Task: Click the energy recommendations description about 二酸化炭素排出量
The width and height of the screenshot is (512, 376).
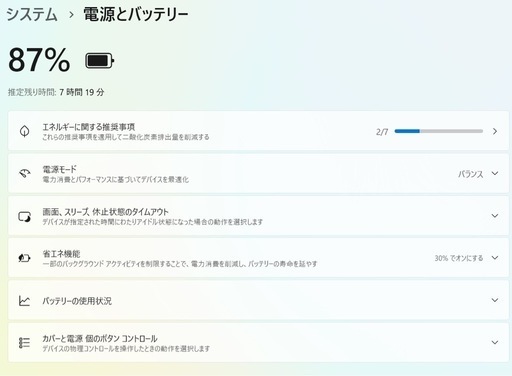Action: (x=126, y=137)
